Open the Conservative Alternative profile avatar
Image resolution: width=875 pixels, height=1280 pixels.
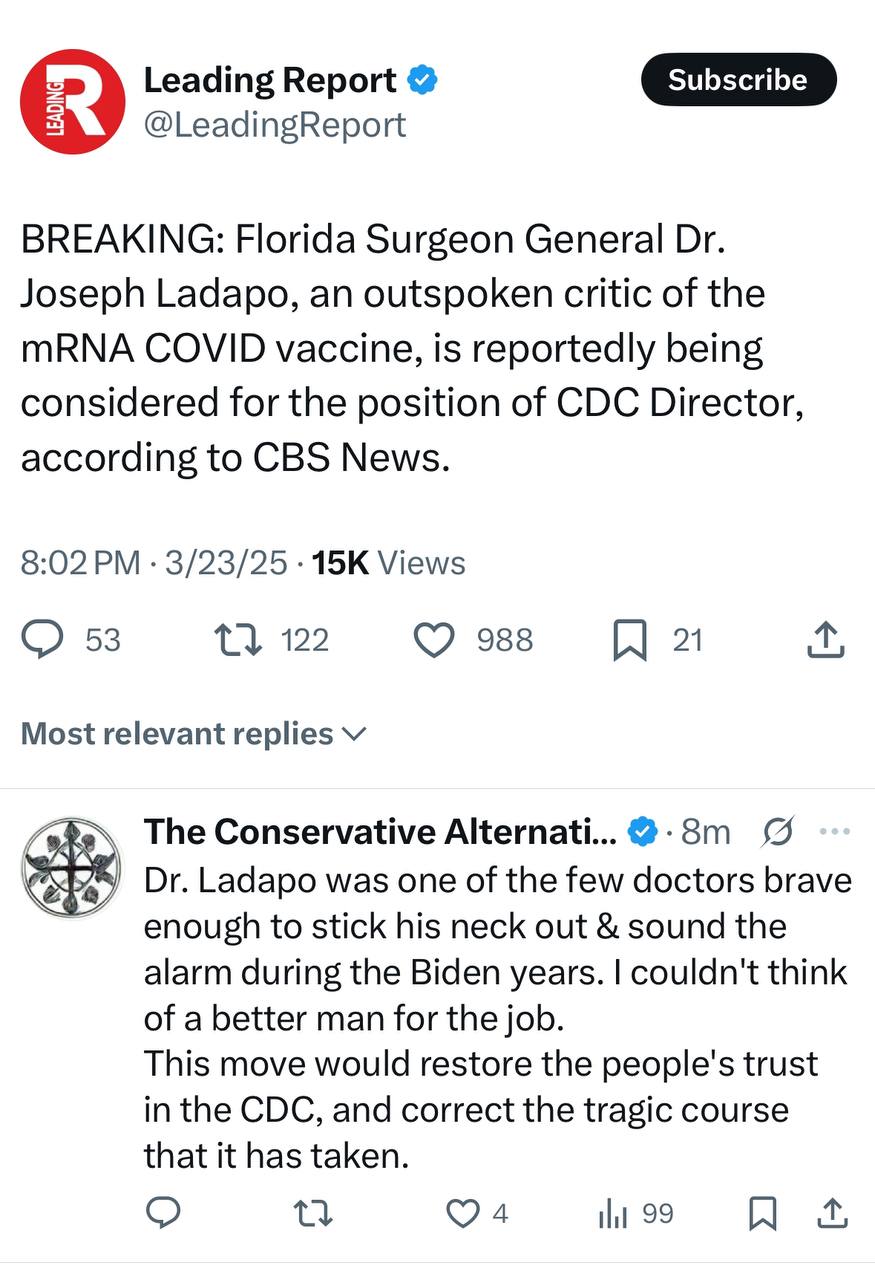(x=72, y=868)
